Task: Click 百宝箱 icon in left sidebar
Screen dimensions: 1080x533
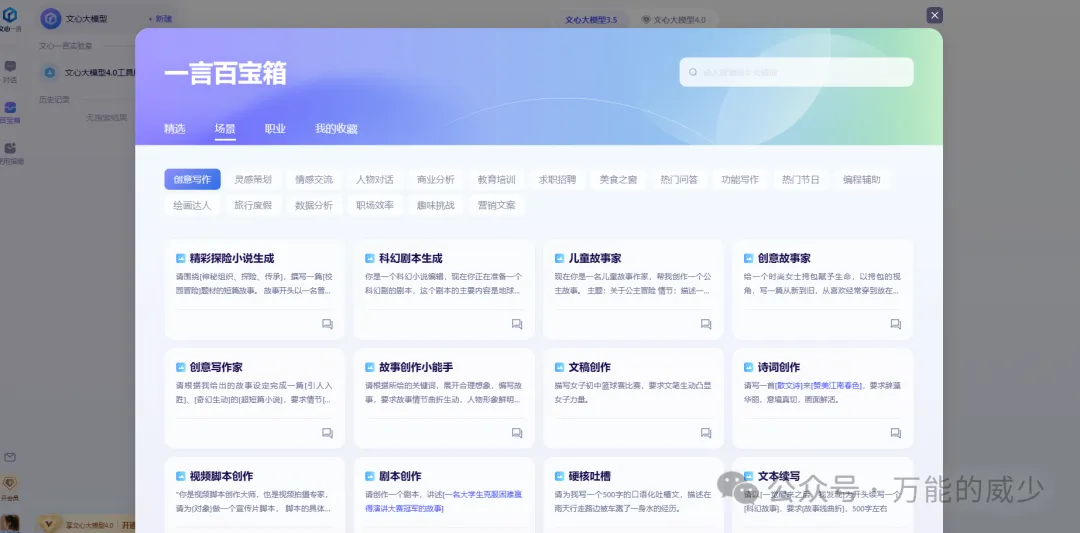Action: pos(10,107)
